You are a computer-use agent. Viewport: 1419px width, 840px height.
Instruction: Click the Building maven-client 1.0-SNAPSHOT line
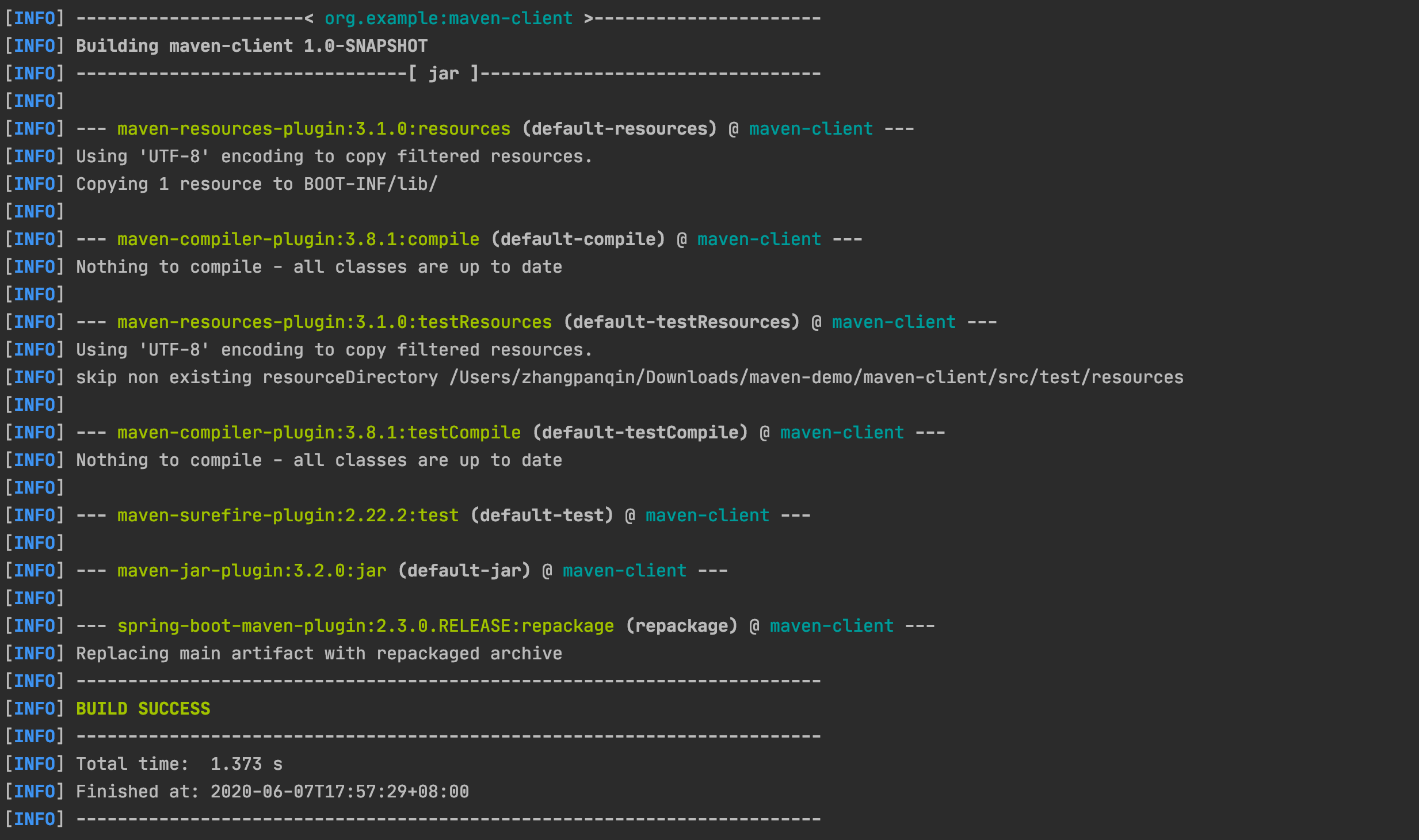(x=251, y=46)
